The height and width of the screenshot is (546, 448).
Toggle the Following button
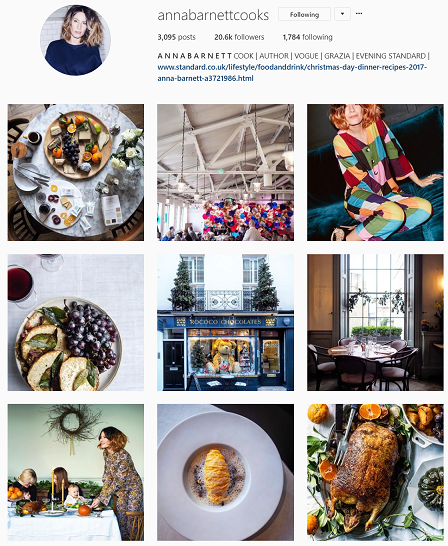coord(304,14)
